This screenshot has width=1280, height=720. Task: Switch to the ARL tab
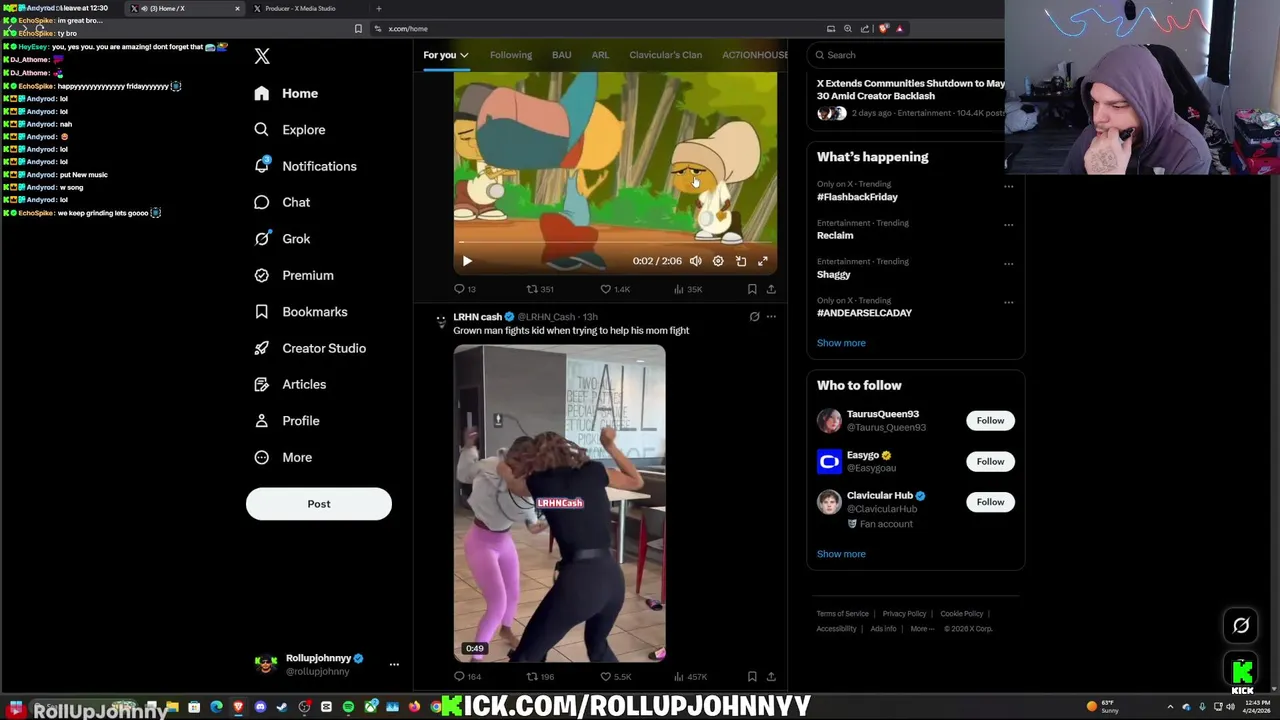tap(600, 55)
